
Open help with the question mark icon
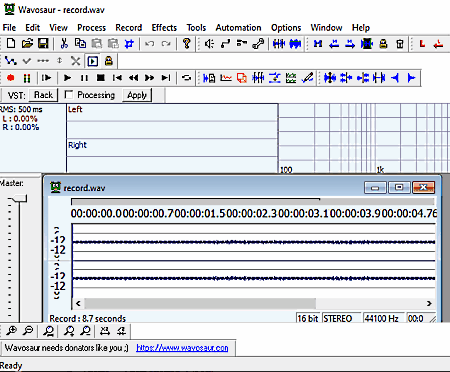(187, 44)
